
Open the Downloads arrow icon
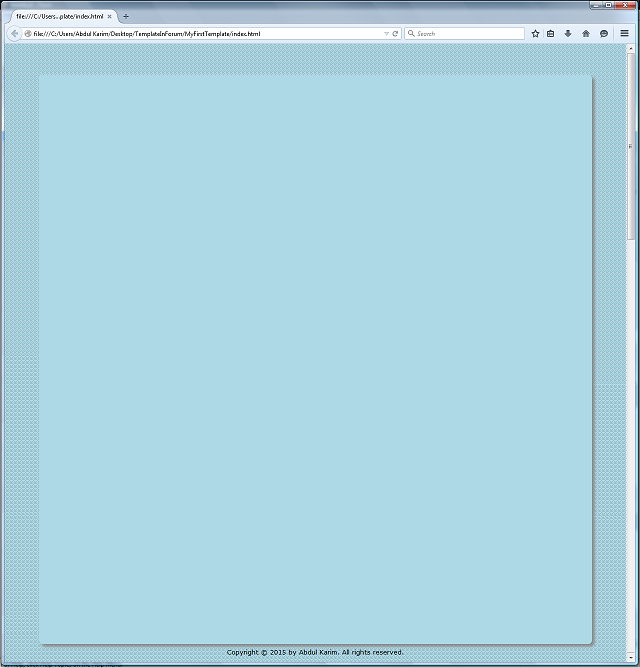[x=568, y=33]
